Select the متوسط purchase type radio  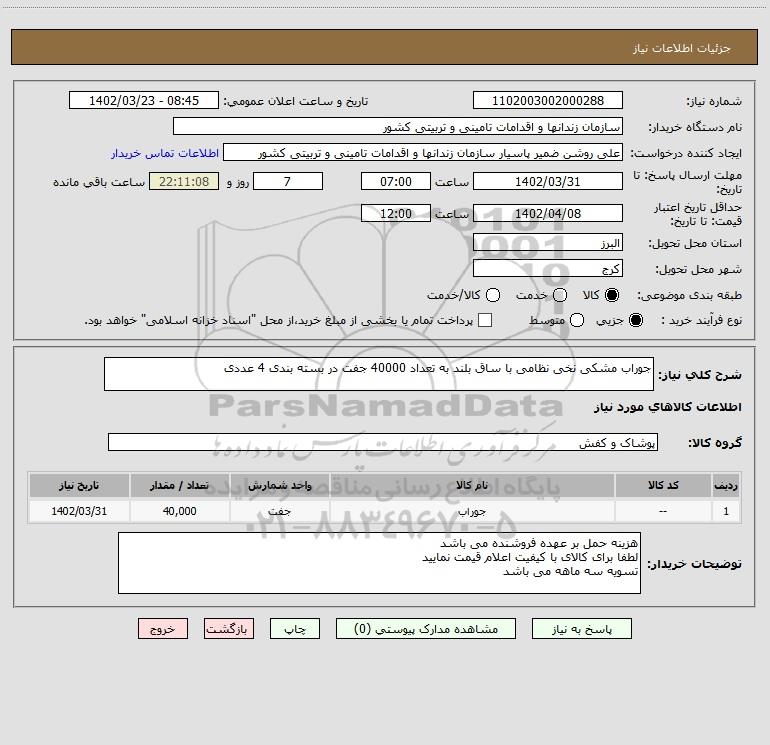point(577,321)
